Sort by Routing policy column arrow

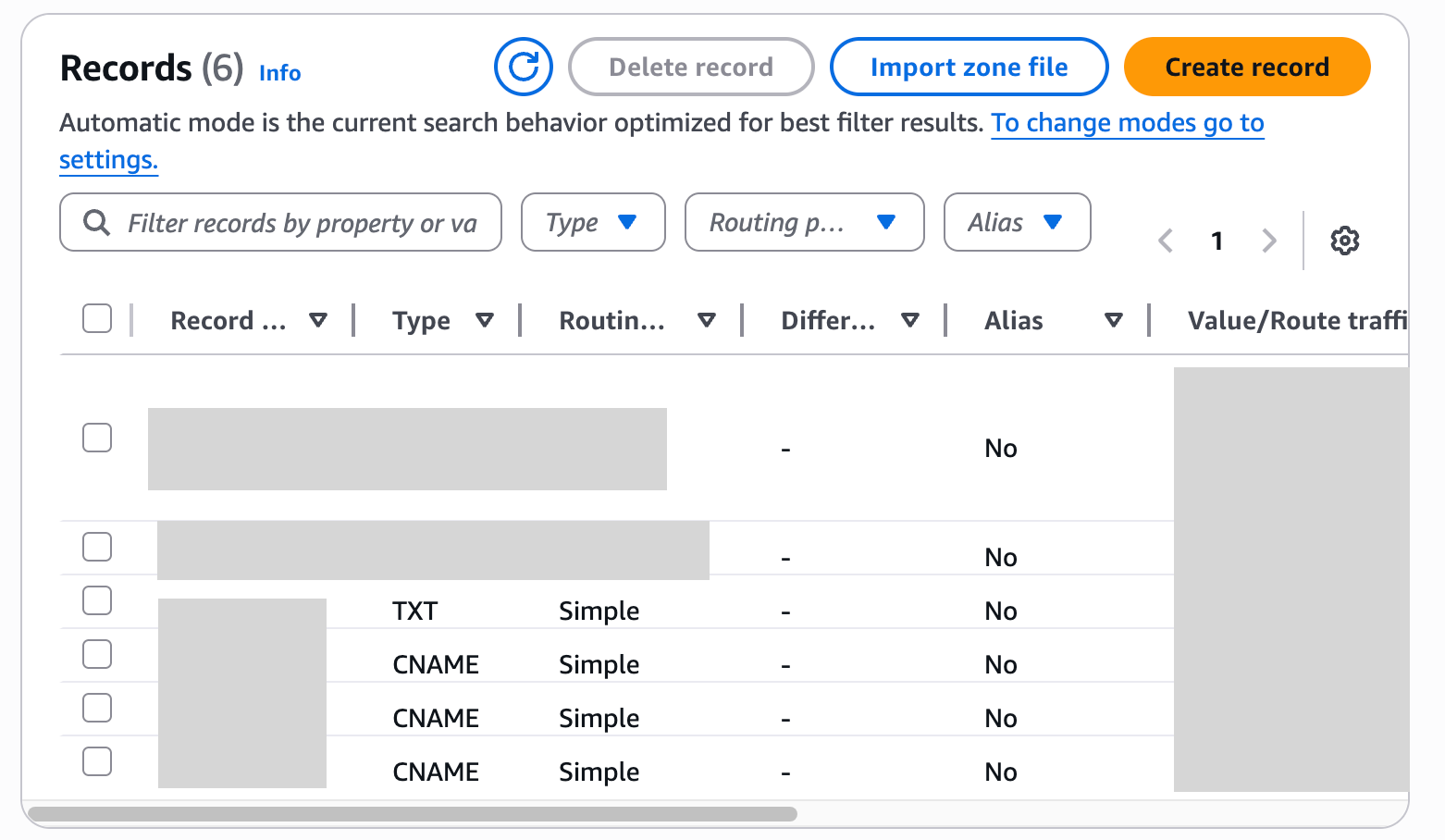pyautogui.click(x=707, y=320)
